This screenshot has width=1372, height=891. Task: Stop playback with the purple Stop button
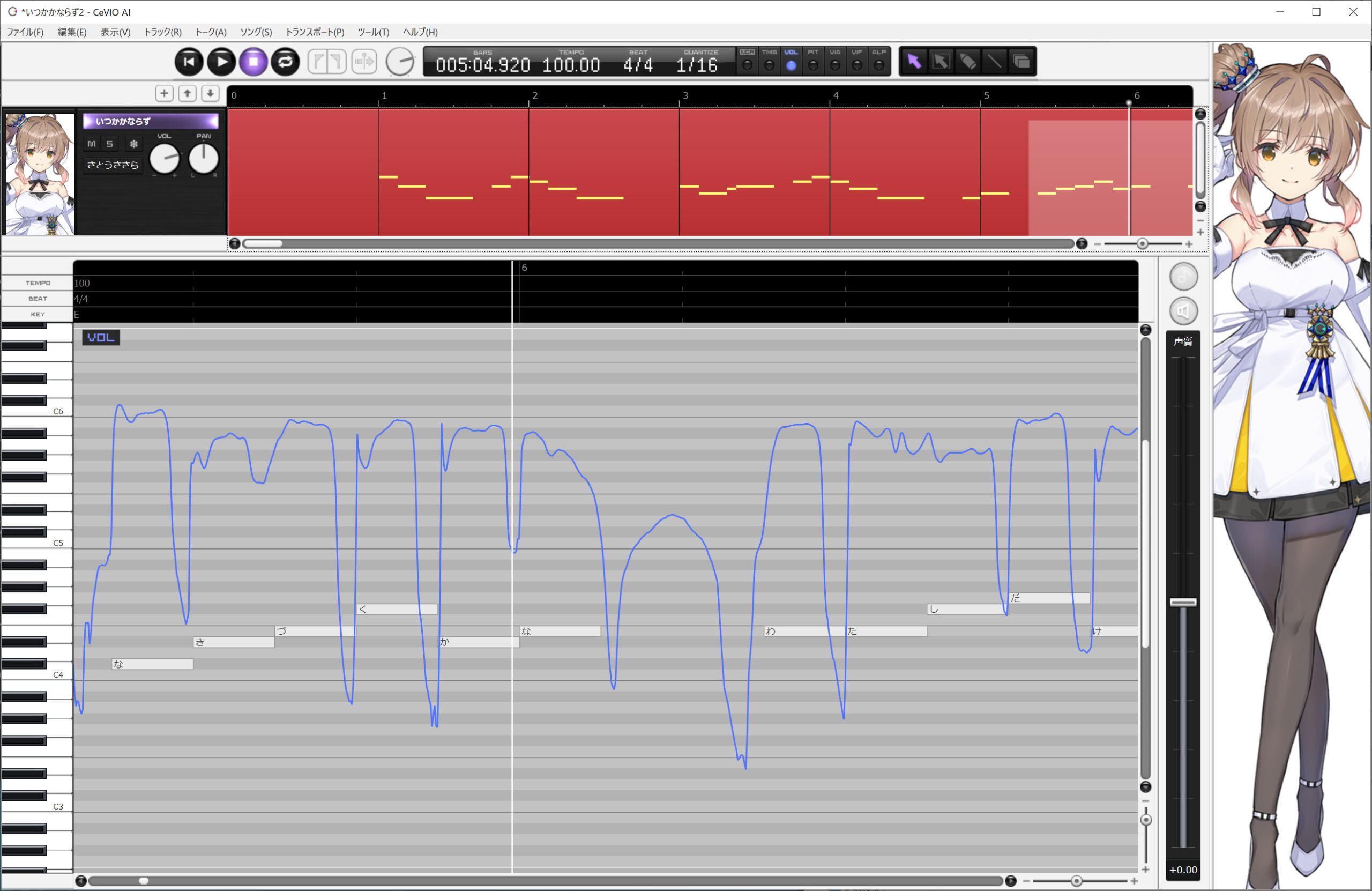[x=253, y=62]
